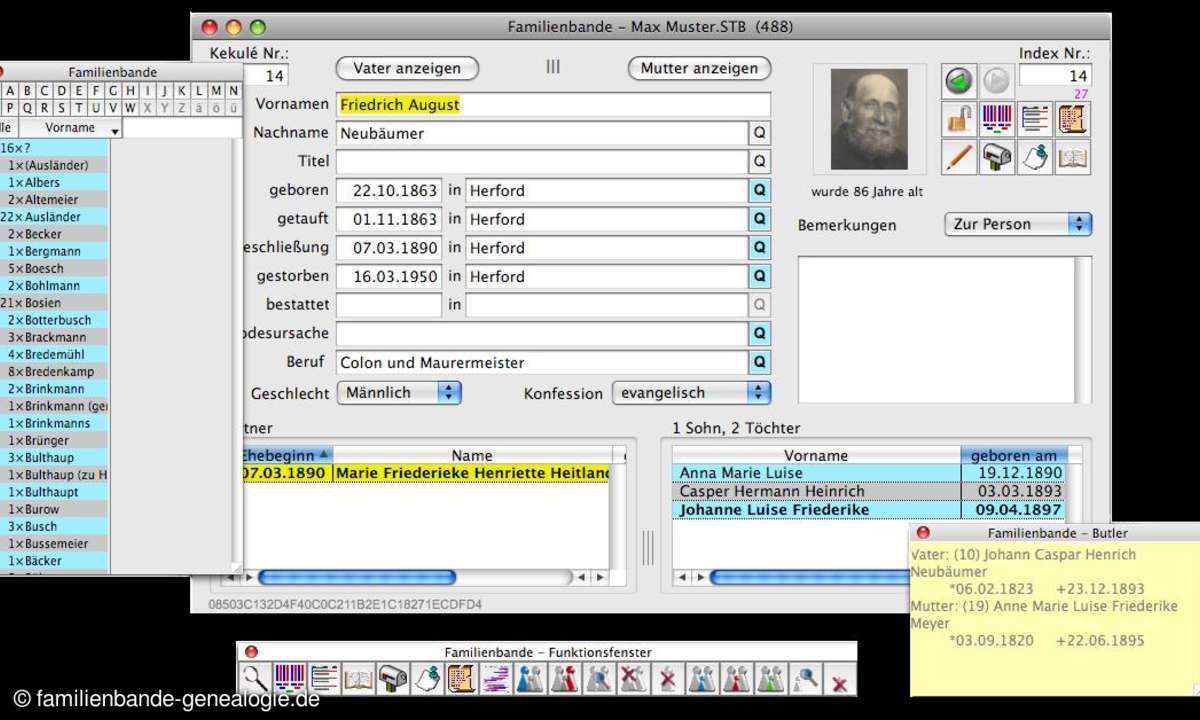1200x720 pixels.
Task: Click the geboren date field 22.10.1863
Action: point(389,190)
